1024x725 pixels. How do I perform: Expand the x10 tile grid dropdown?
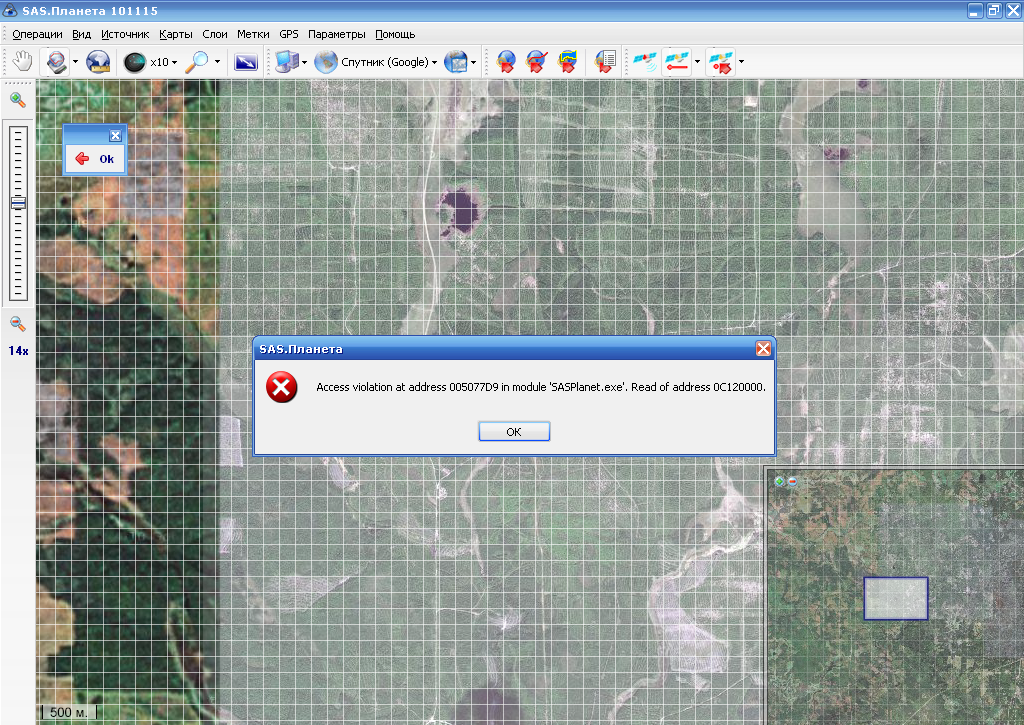click(x=174, y=62)
